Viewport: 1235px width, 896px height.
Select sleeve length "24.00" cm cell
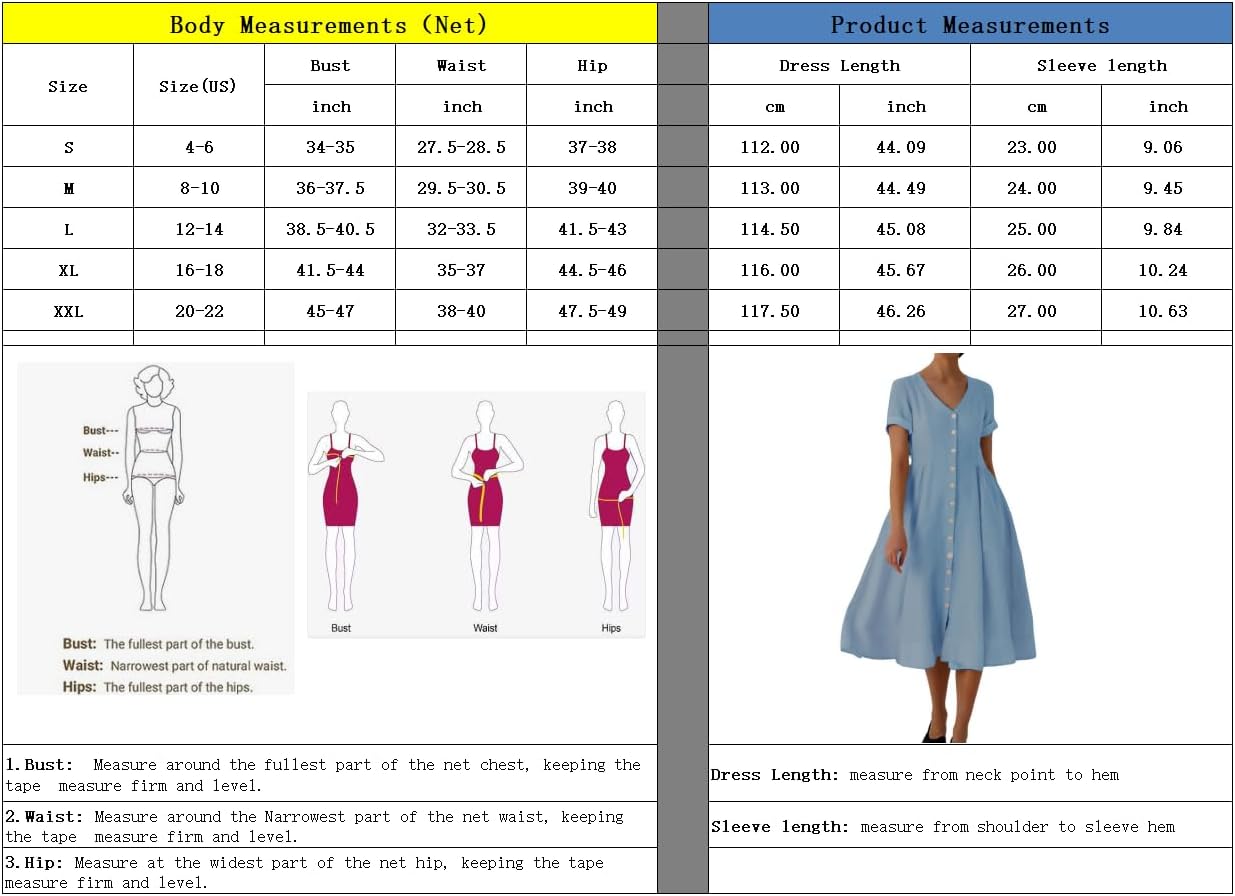1036,188
